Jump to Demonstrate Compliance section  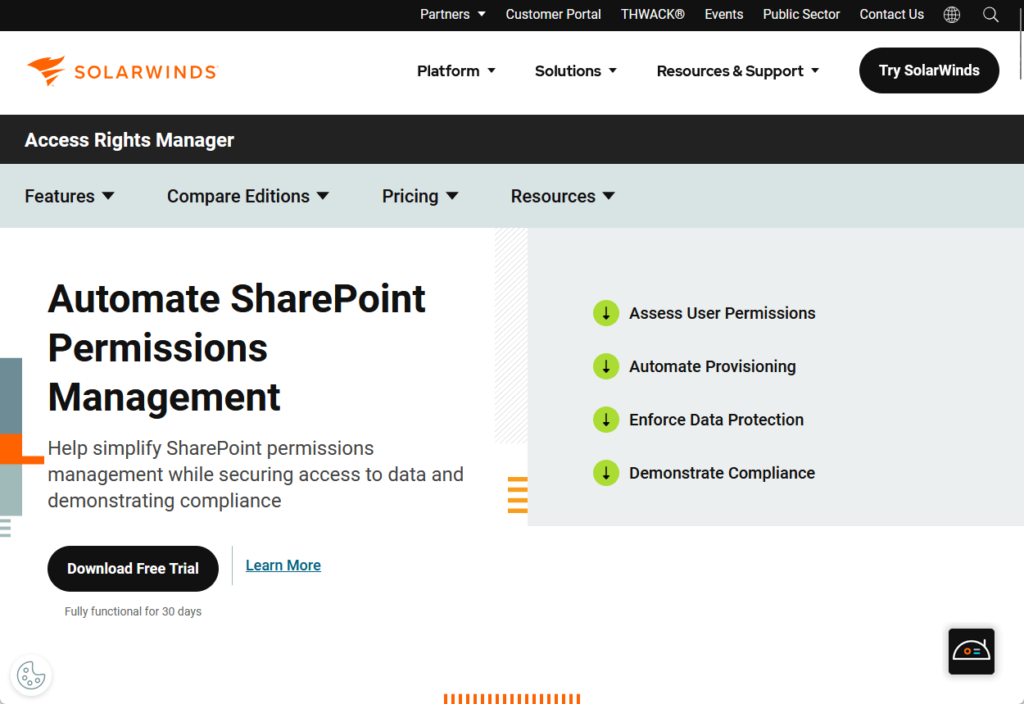(x=722, y=473)
